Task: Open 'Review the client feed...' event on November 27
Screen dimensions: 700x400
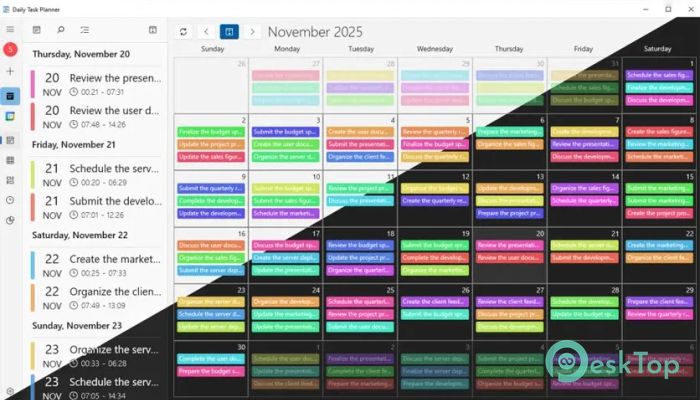Action: pos(509,302)
